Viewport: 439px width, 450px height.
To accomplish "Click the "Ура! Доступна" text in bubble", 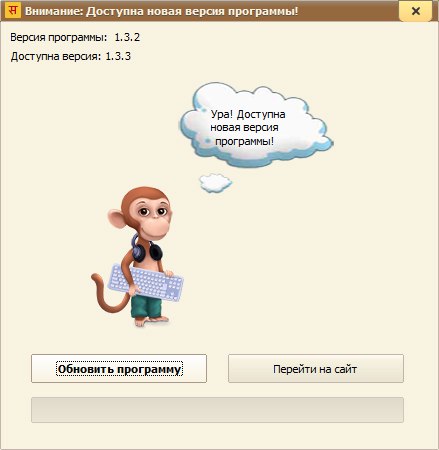I will click(248, 114).
